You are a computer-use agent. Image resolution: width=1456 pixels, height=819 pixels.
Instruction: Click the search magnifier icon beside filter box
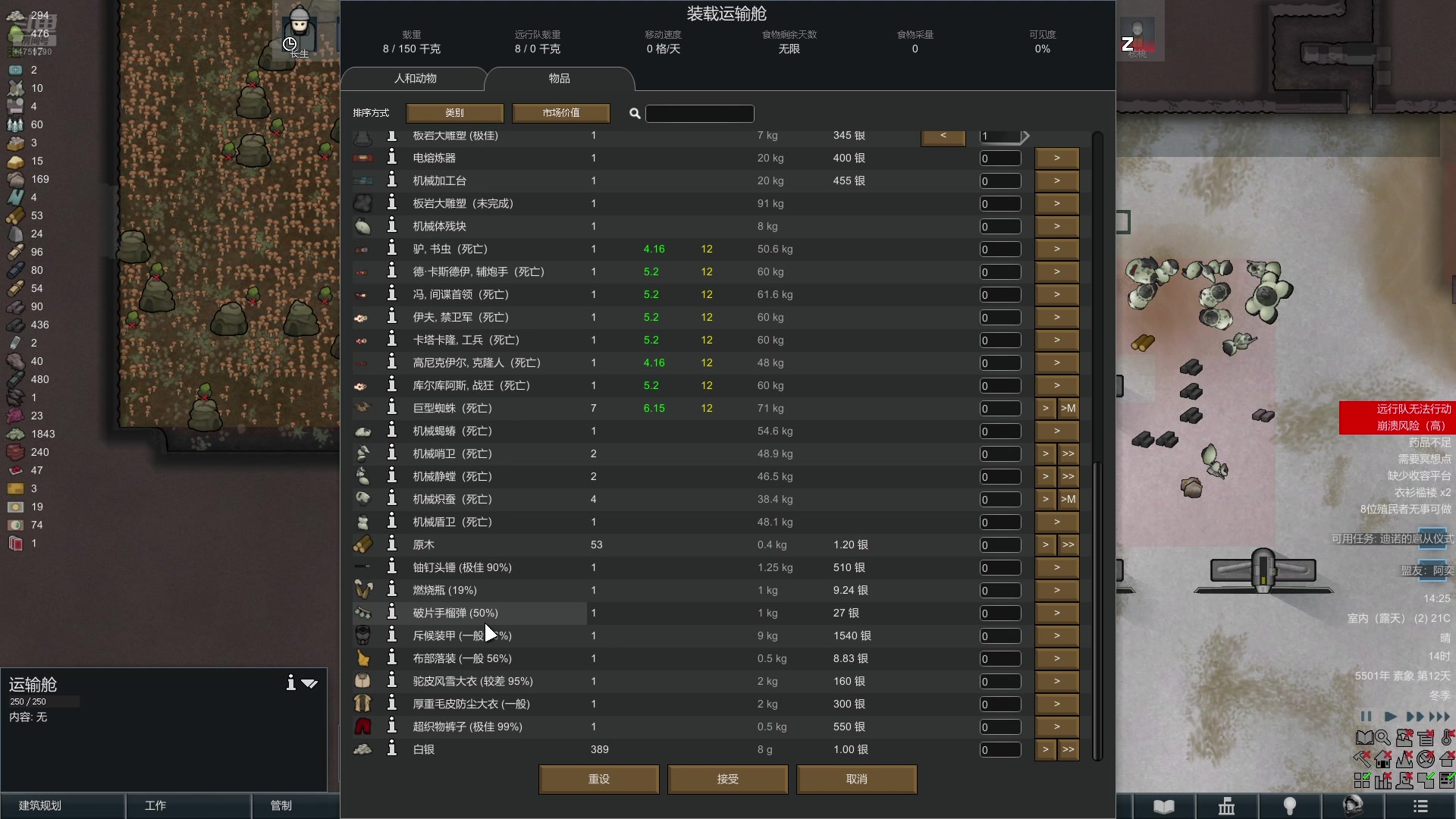pyautogui.click(x=635, y=113)
